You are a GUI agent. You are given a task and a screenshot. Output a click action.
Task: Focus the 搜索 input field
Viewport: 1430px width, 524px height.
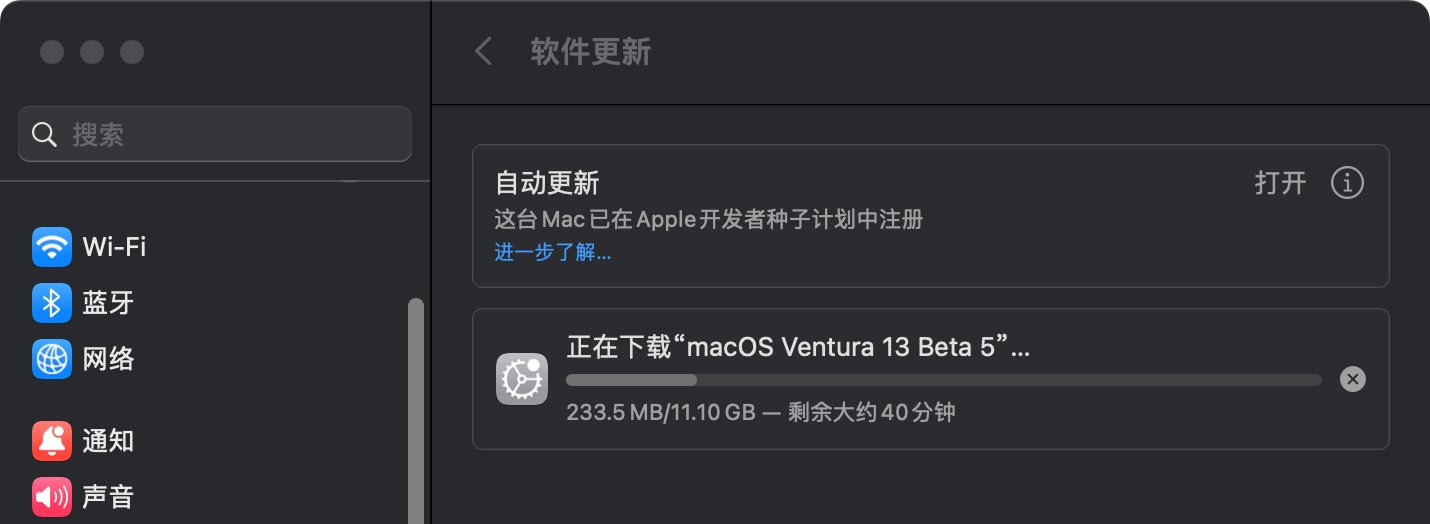(230, 135)
